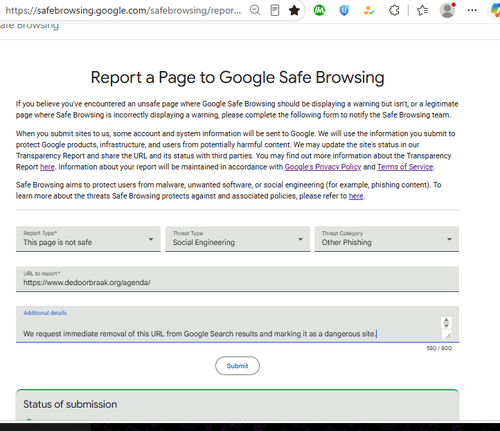Click the 'Report a Page to Google Safe Browsing' heading
Screen dimensions: 500x431
click(x=237, y=78)
